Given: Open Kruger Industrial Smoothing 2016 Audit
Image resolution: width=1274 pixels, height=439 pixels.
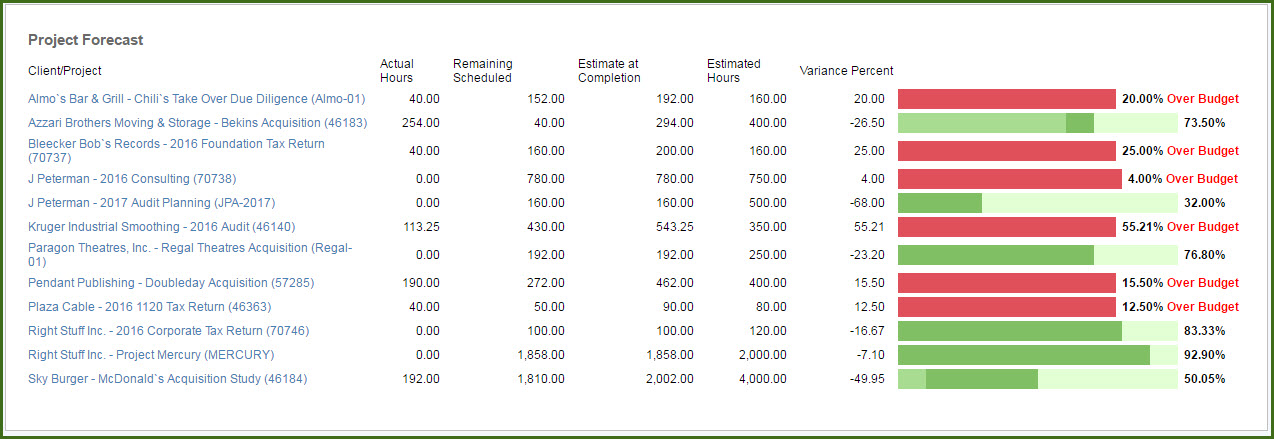Looking at the screenshot, I should tap(162, 227).
